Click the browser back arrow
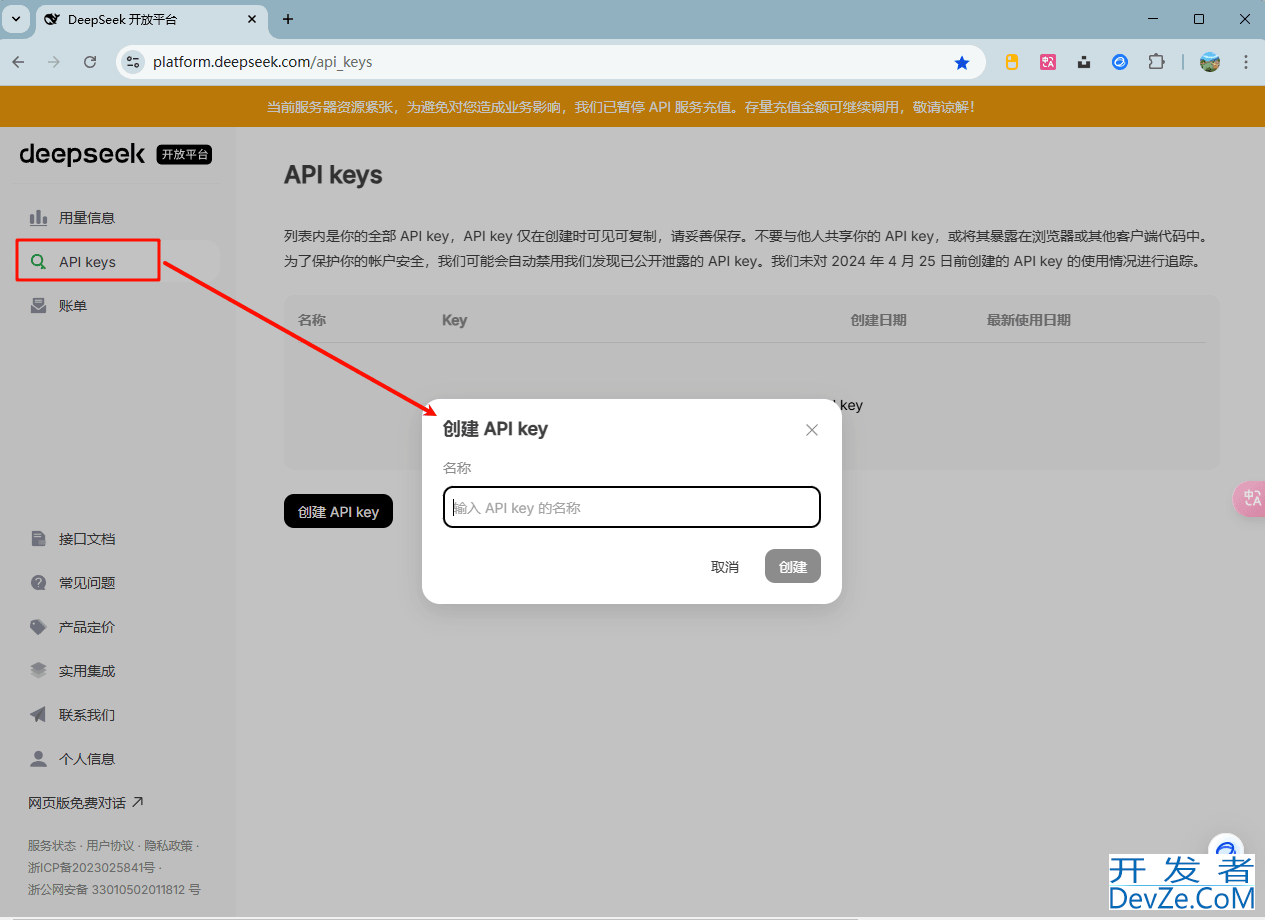This screenshot has height=920, width=1265. 18,62
